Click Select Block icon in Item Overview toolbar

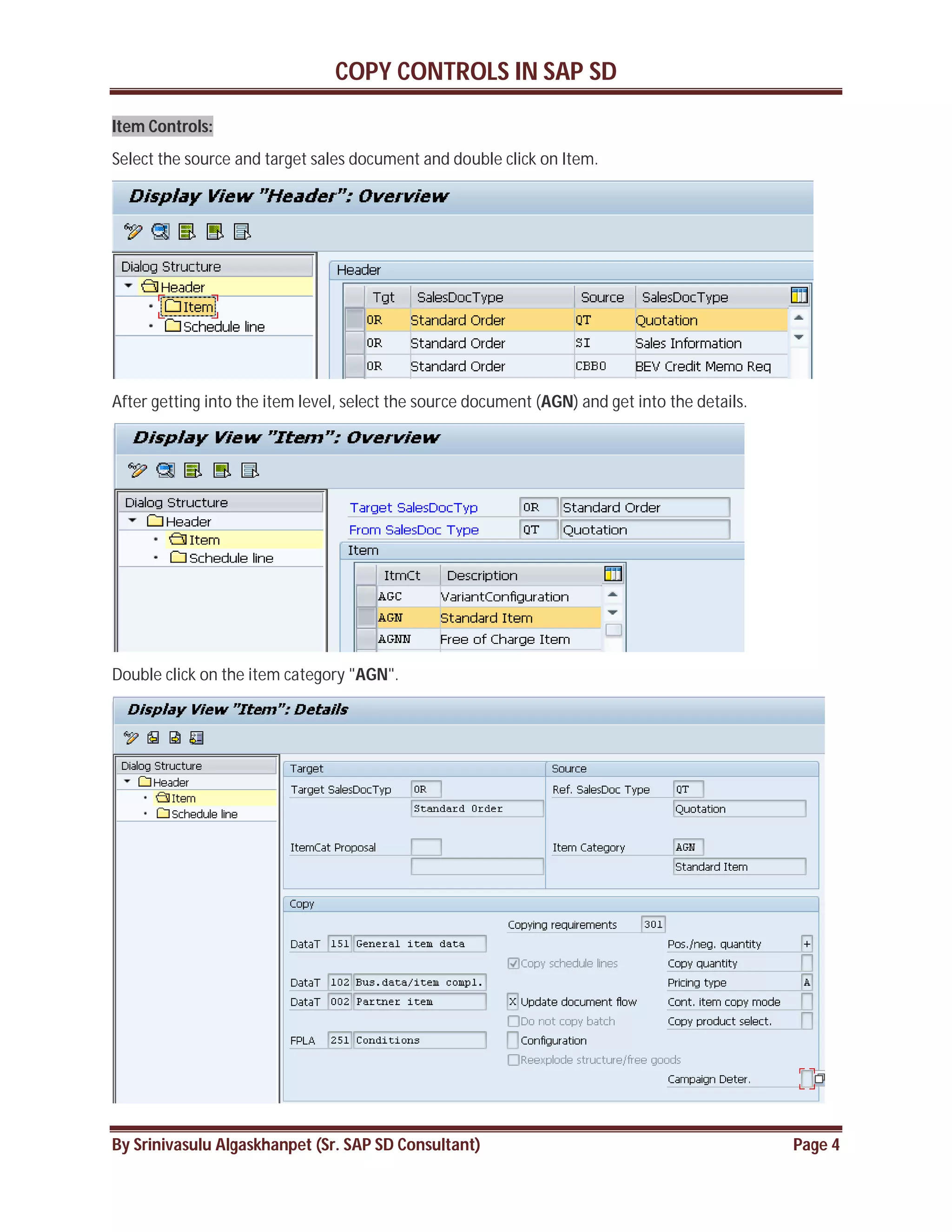pos(222,470)
